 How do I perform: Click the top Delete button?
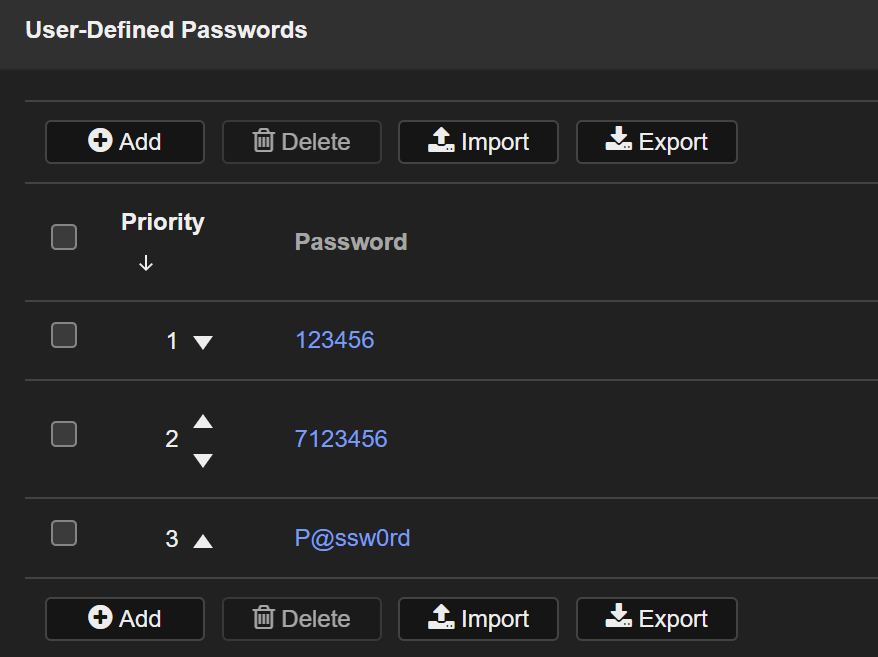301,142
